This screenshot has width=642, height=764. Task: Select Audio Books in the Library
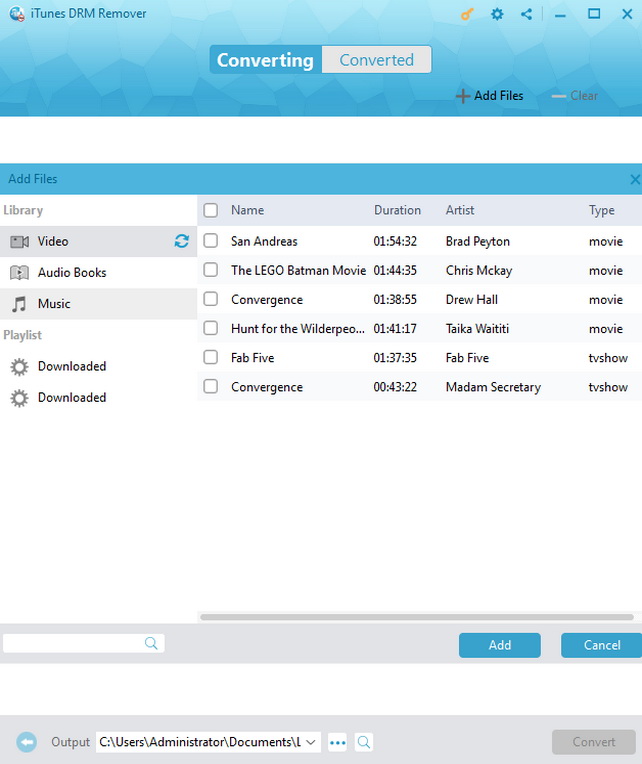click(72, 272)
